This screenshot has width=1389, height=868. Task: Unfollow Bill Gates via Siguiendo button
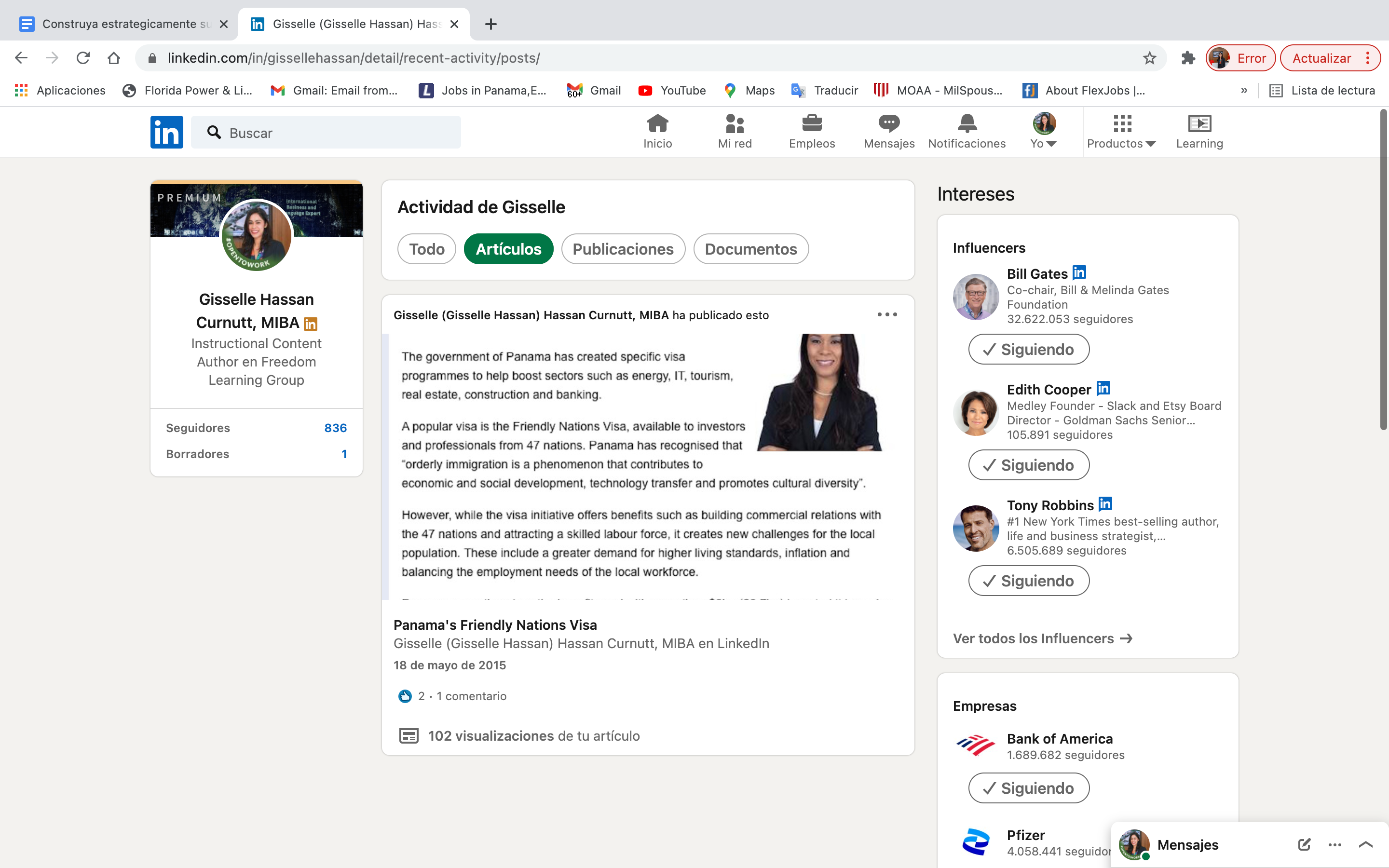coord(1029,349)
